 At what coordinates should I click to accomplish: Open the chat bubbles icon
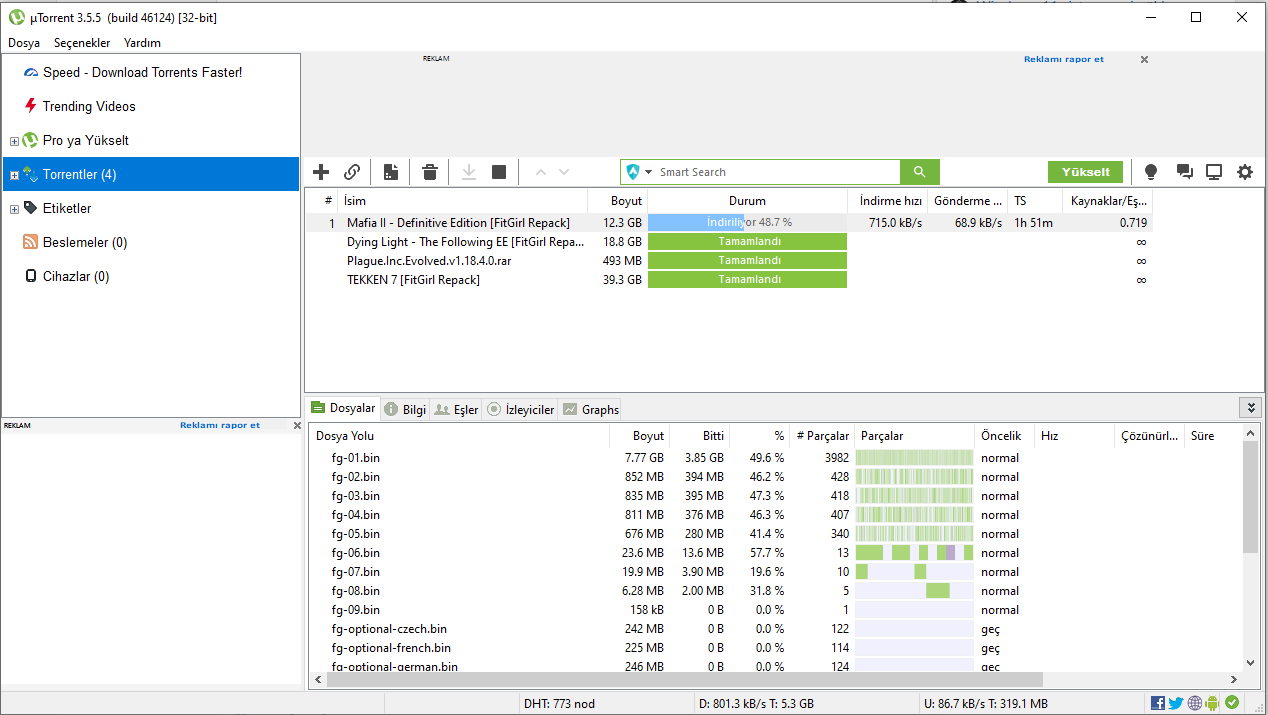(1185, 172)
